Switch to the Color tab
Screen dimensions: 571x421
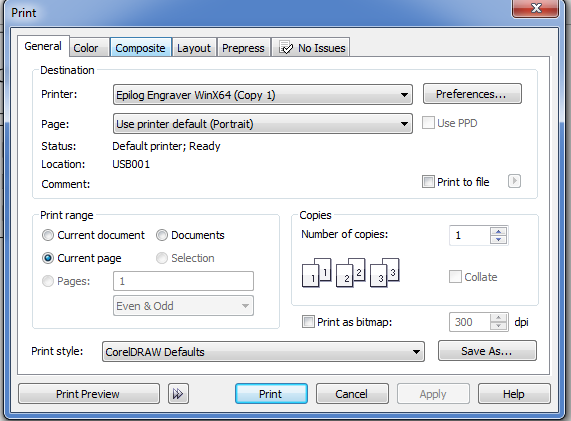(x=89, y=48)
